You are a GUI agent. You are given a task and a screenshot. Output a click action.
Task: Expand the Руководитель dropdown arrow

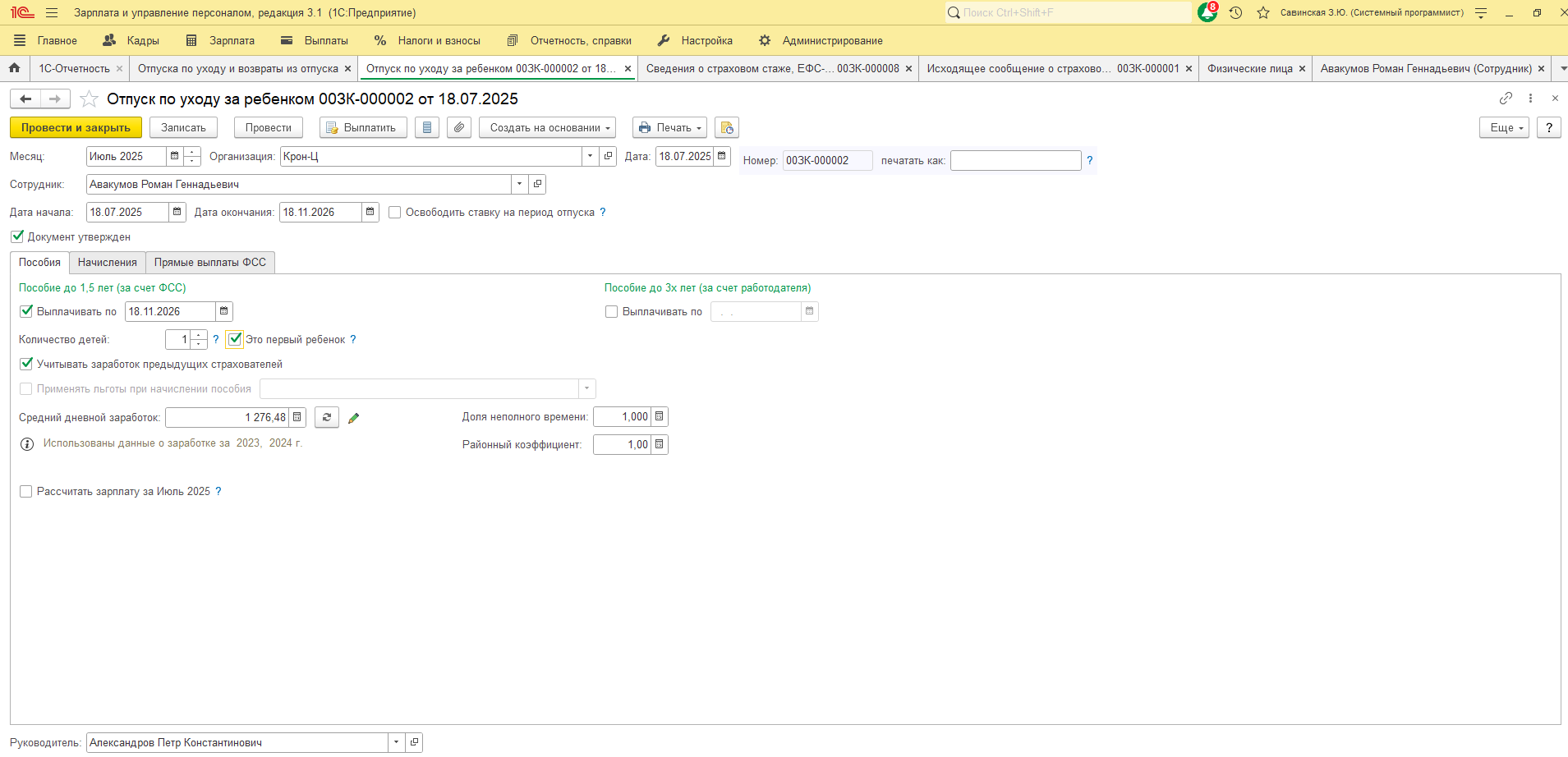point(396,742)
